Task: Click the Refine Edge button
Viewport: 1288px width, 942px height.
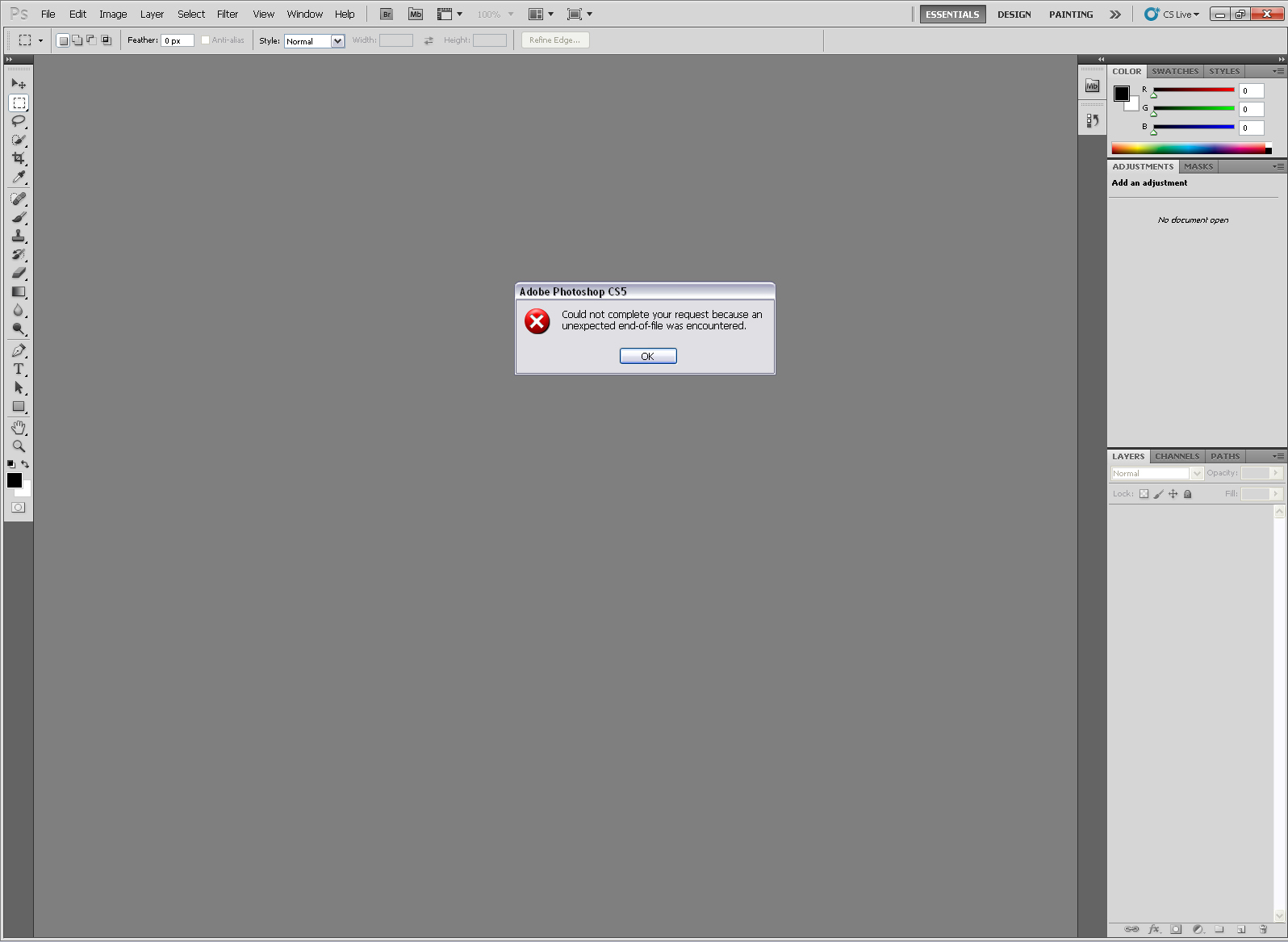Action: click(555, 40)
